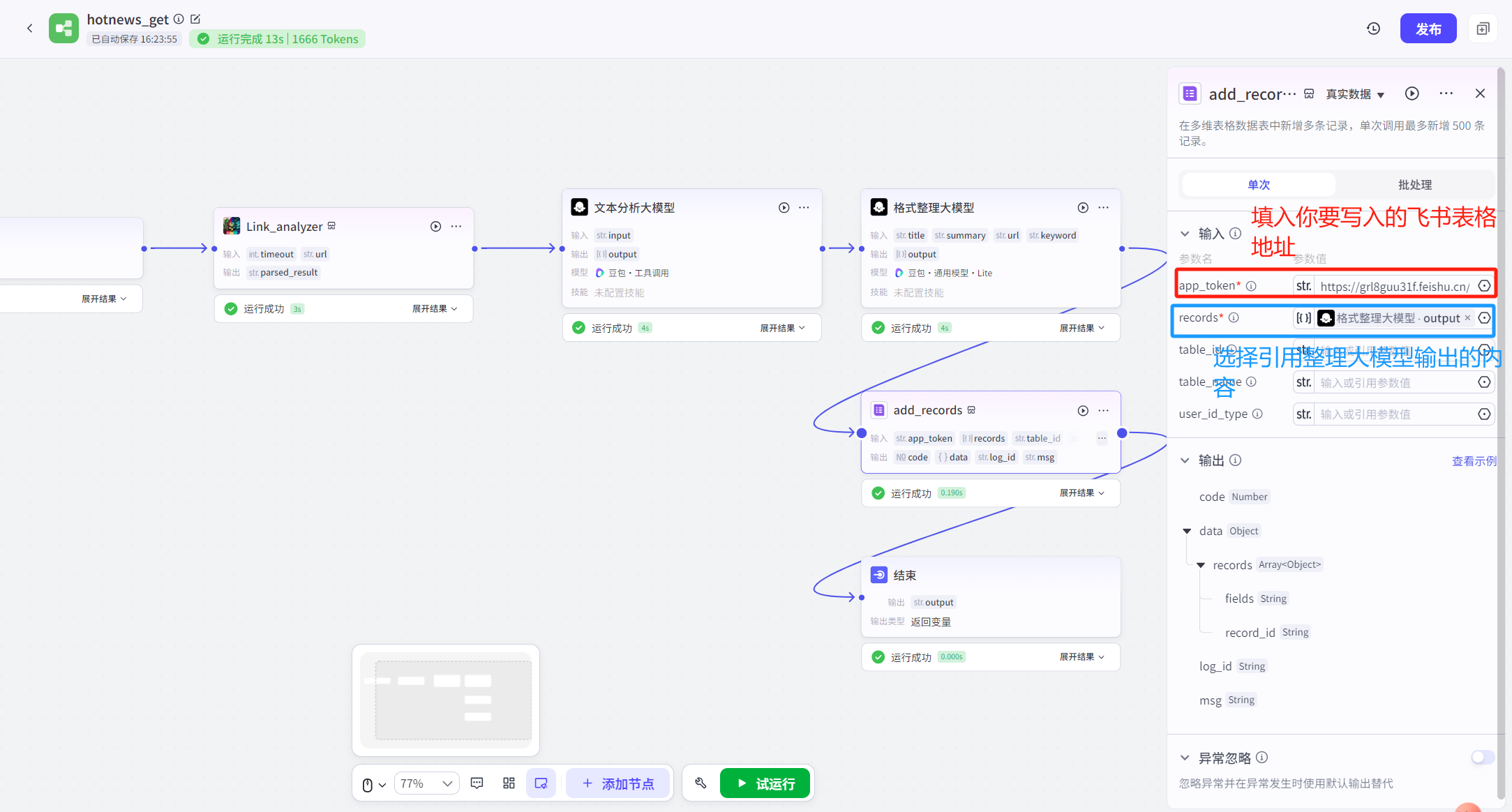
Task: Run the Link_analyzer node with play icon
Action: (435, 226)
